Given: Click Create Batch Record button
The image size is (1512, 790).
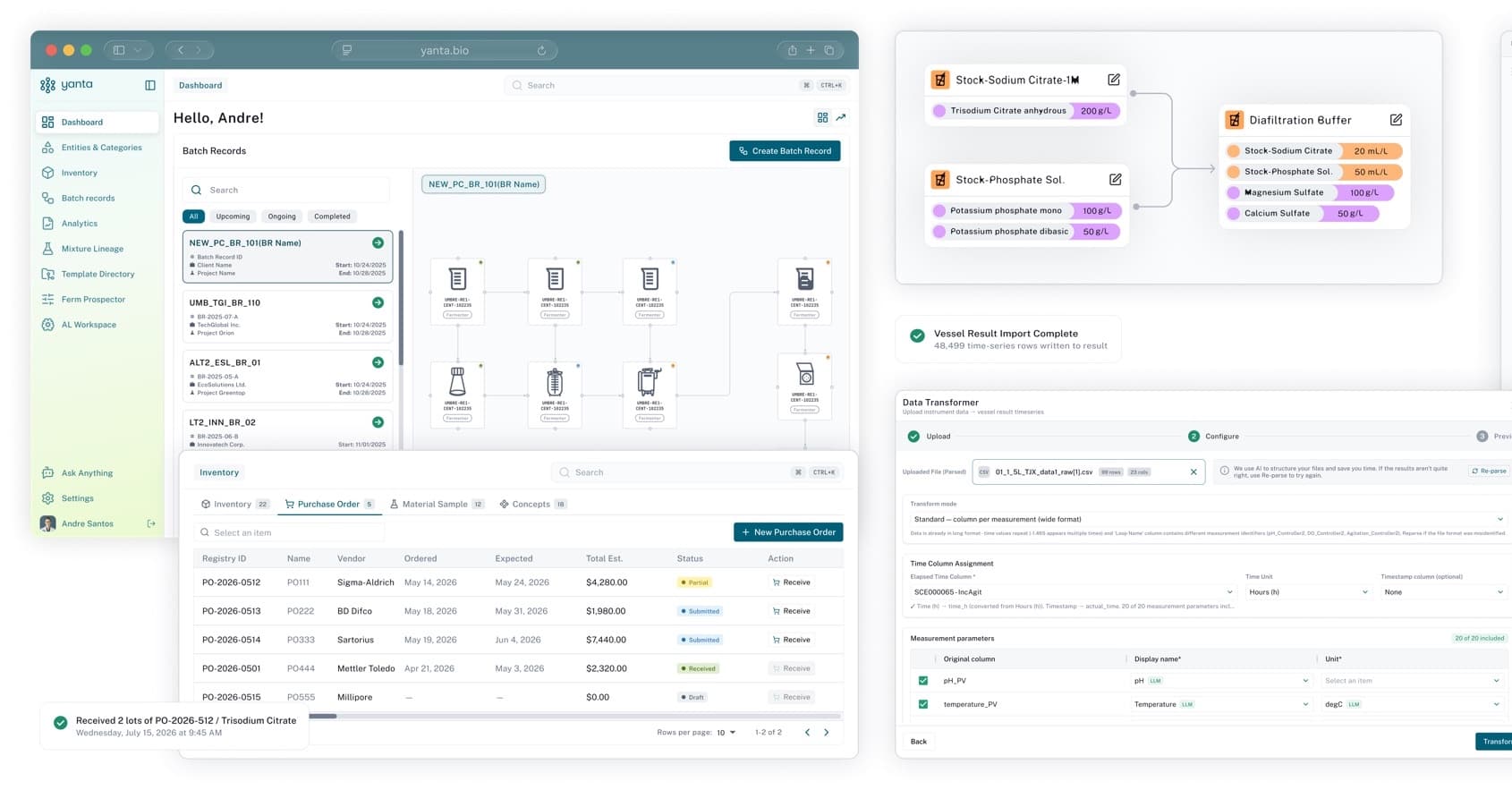Looking at the screenshot, I should pyautogui.click(x=785, y=151).
